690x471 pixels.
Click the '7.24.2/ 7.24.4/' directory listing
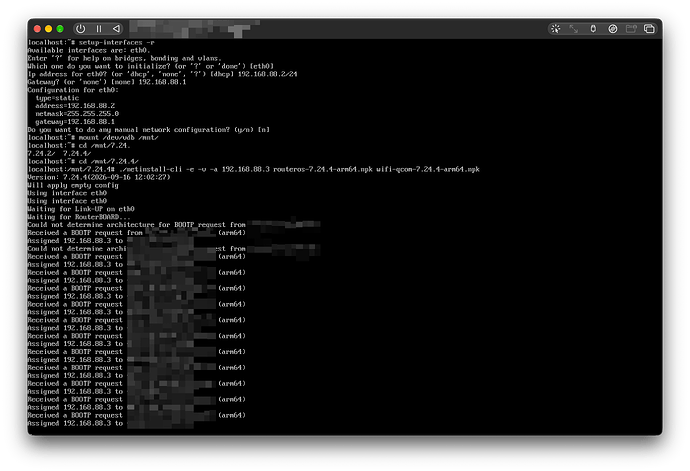point(59,153)
